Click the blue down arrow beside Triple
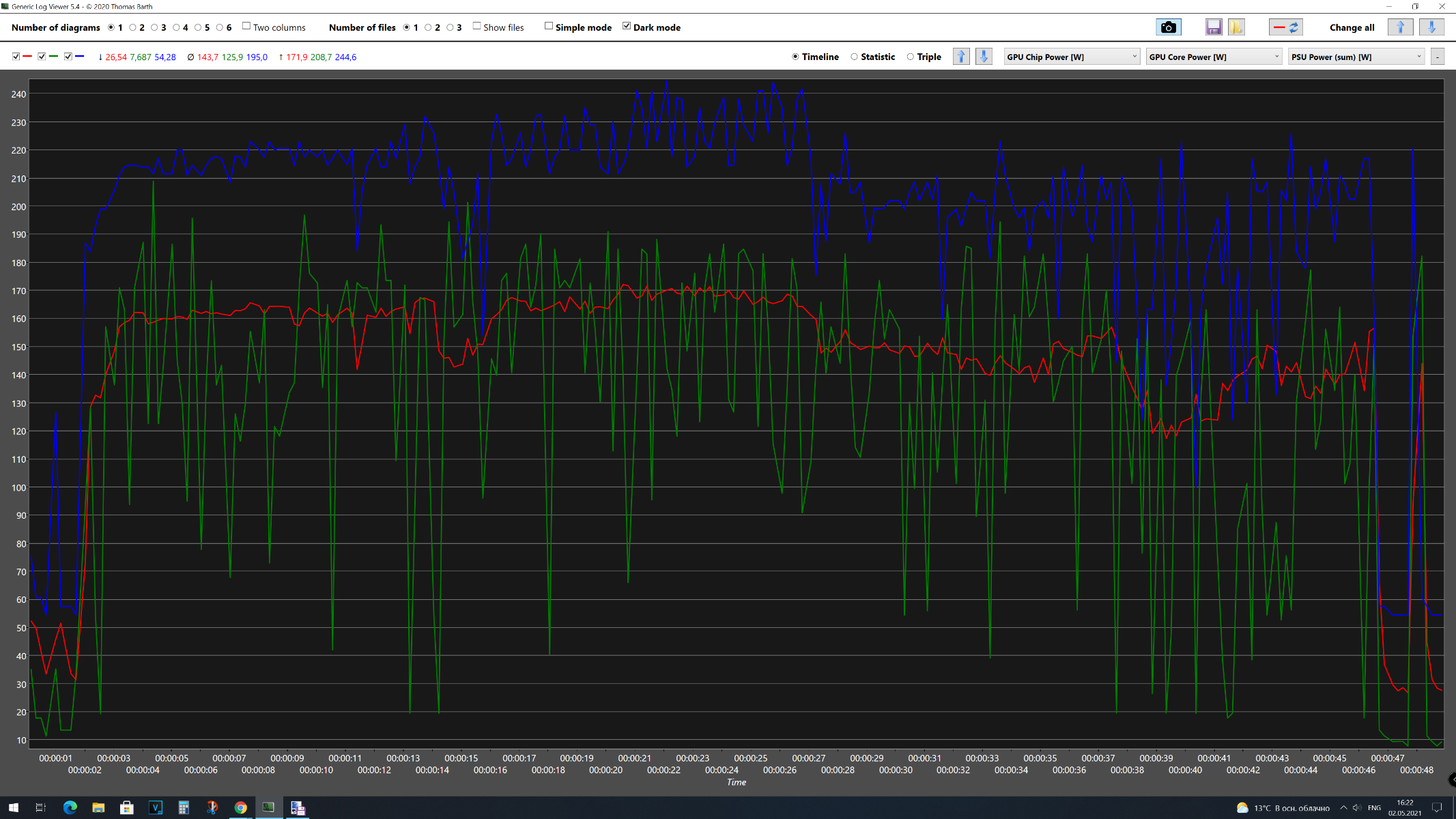1456x819 pixels. 984,57
